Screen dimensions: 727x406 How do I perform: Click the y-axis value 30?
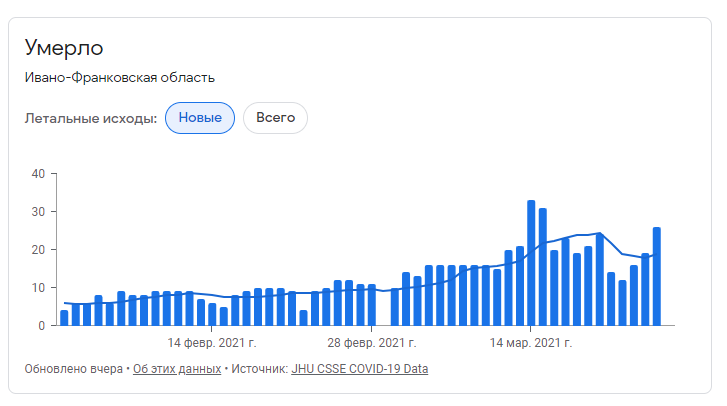pos(39,212)
